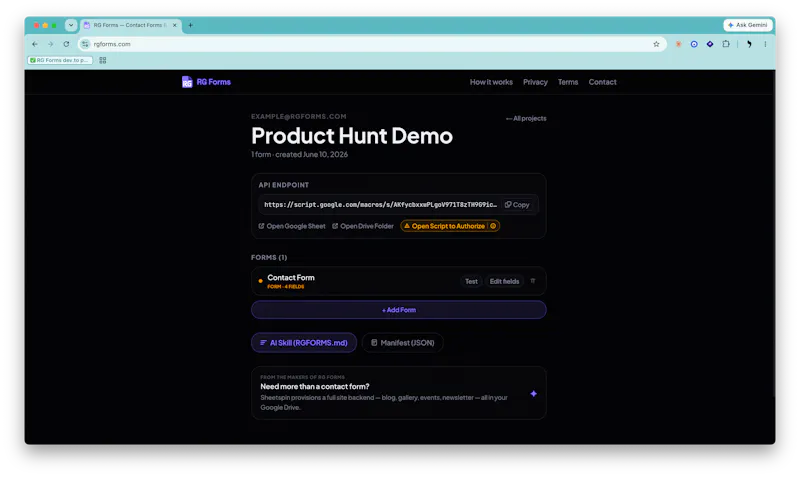
Task: Click info icon beside Open Script to Authorize
Action: point(493,226)
